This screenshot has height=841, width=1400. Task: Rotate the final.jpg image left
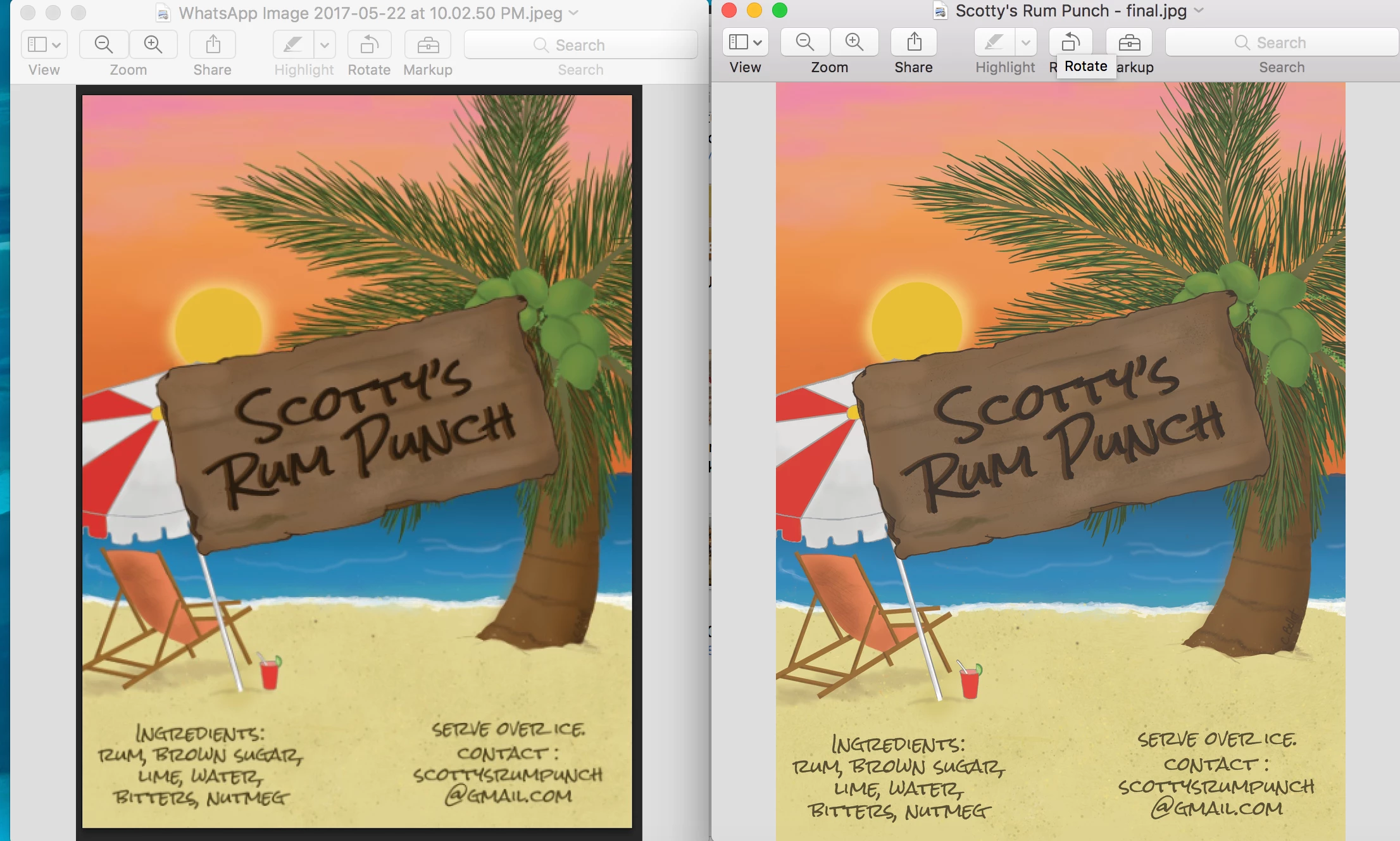1070,42
